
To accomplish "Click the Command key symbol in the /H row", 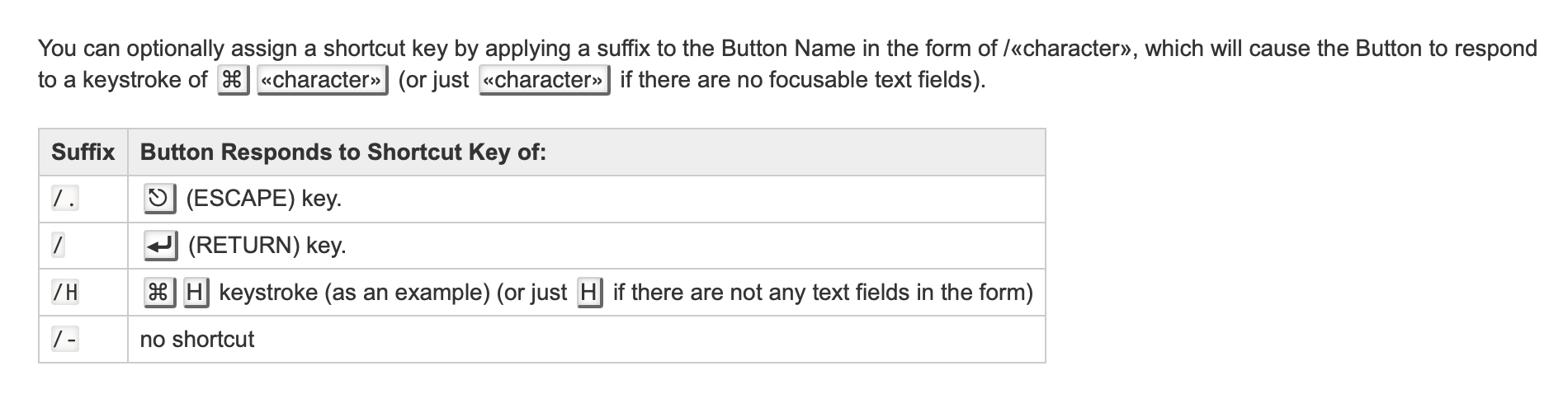I will [x=158, y=293].
